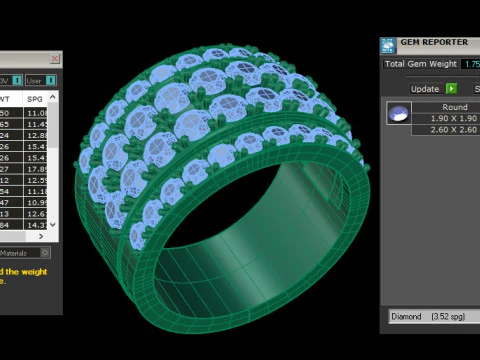Select the row with SPG 14.37
Image resolution: width=480 pixels, height=360 pixels.
[x=23, y=225]
